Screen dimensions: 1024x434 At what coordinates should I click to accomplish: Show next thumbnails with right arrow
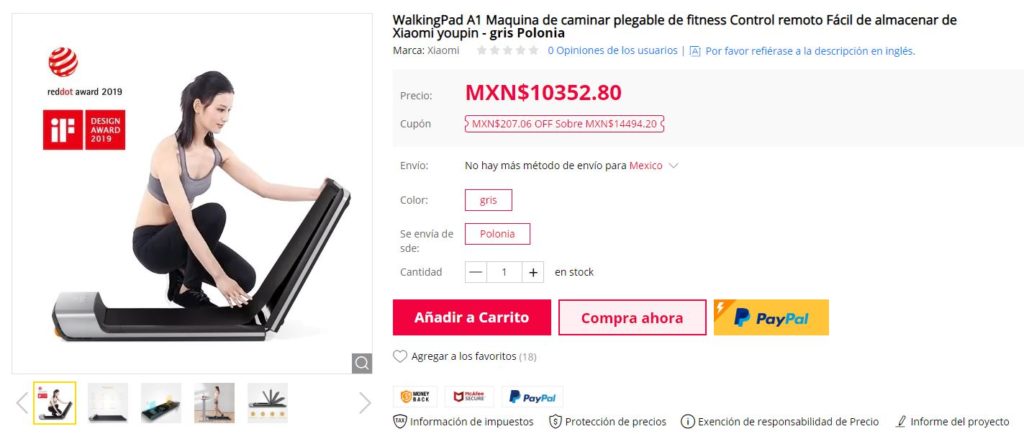364,403
